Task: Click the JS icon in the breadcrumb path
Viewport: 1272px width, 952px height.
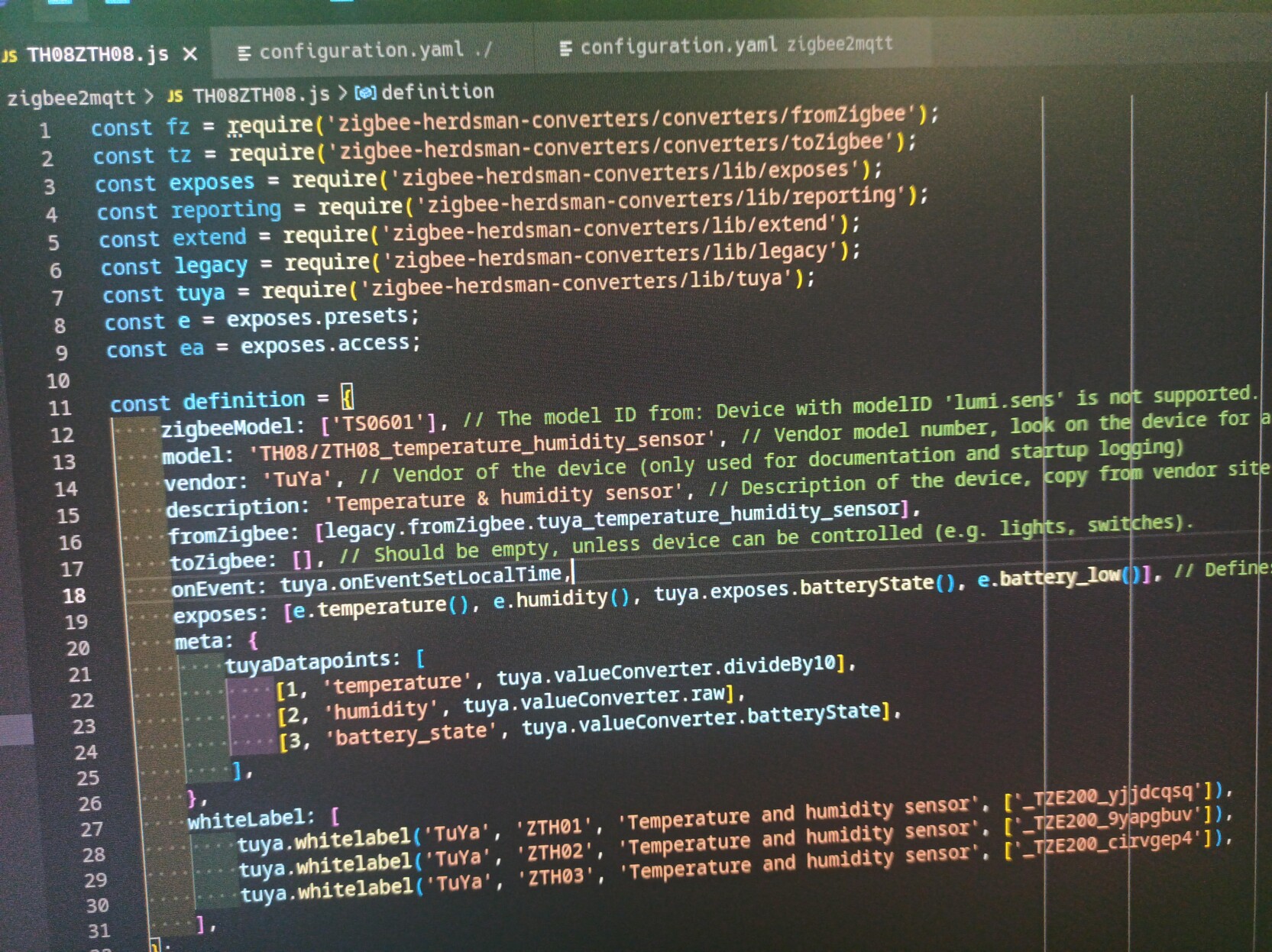Action: 175,96
